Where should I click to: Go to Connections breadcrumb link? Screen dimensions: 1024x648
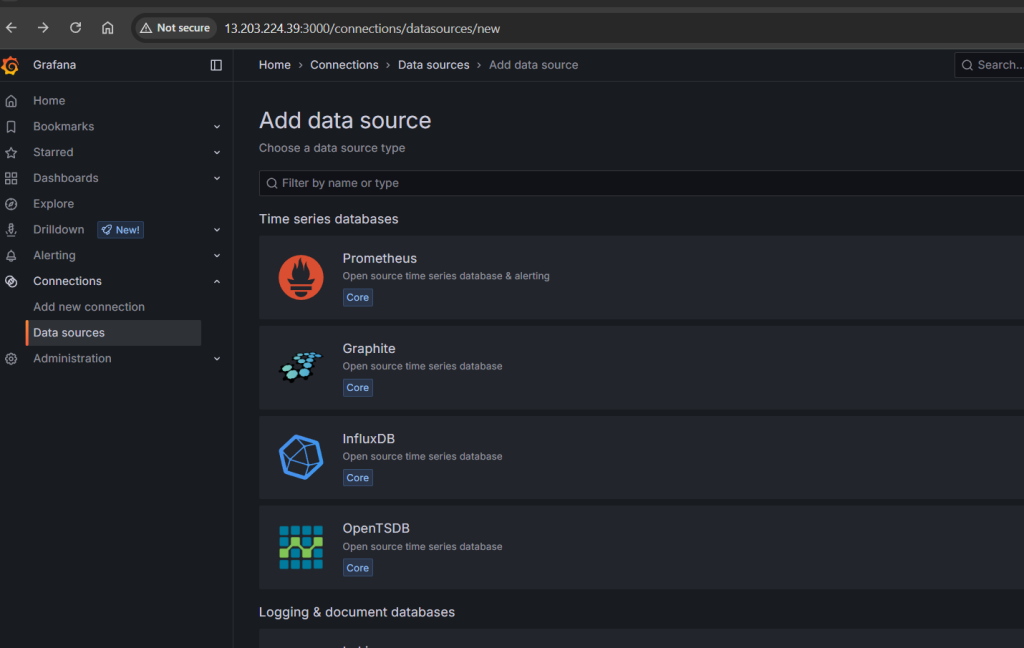[344, 65]
